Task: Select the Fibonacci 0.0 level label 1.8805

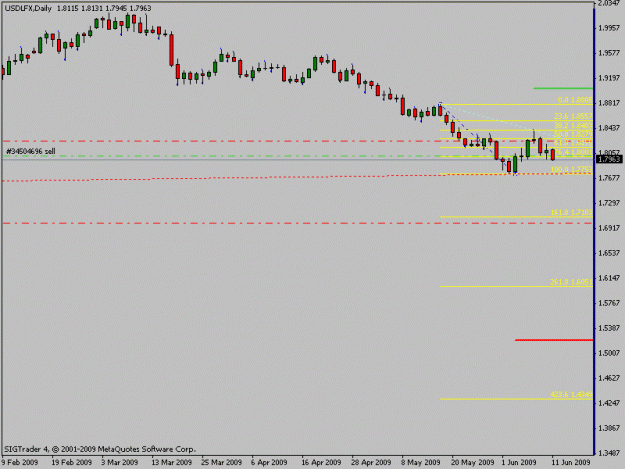Action: 575,100
